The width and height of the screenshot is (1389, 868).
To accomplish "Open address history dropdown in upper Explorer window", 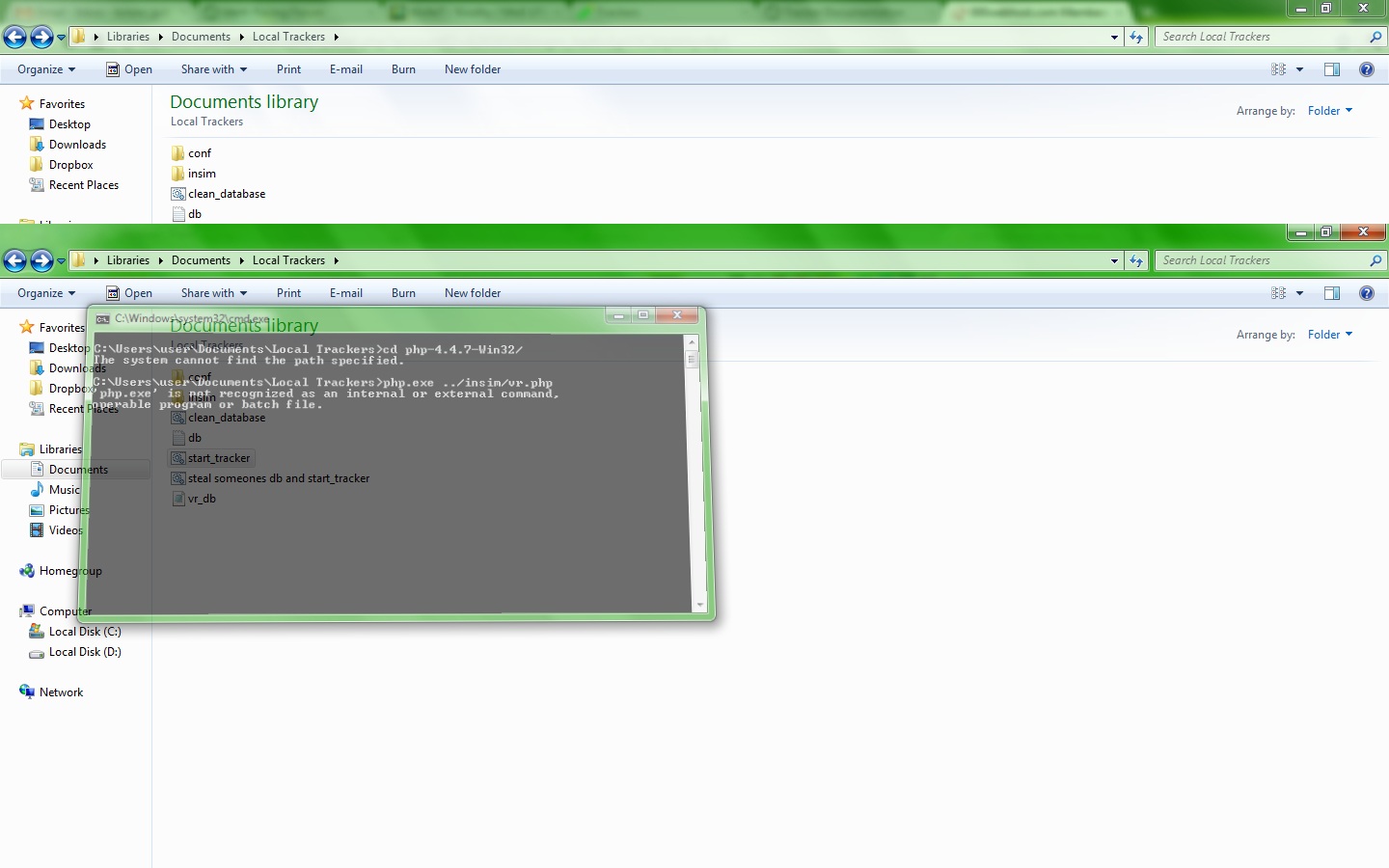I will (x=1114, y=38).
